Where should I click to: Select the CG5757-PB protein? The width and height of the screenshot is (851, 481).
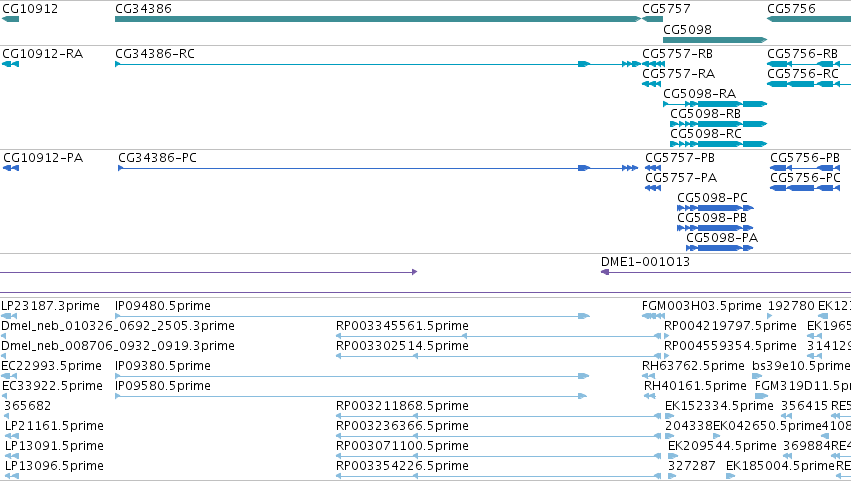pyautogui.click(x=680, y=158)
